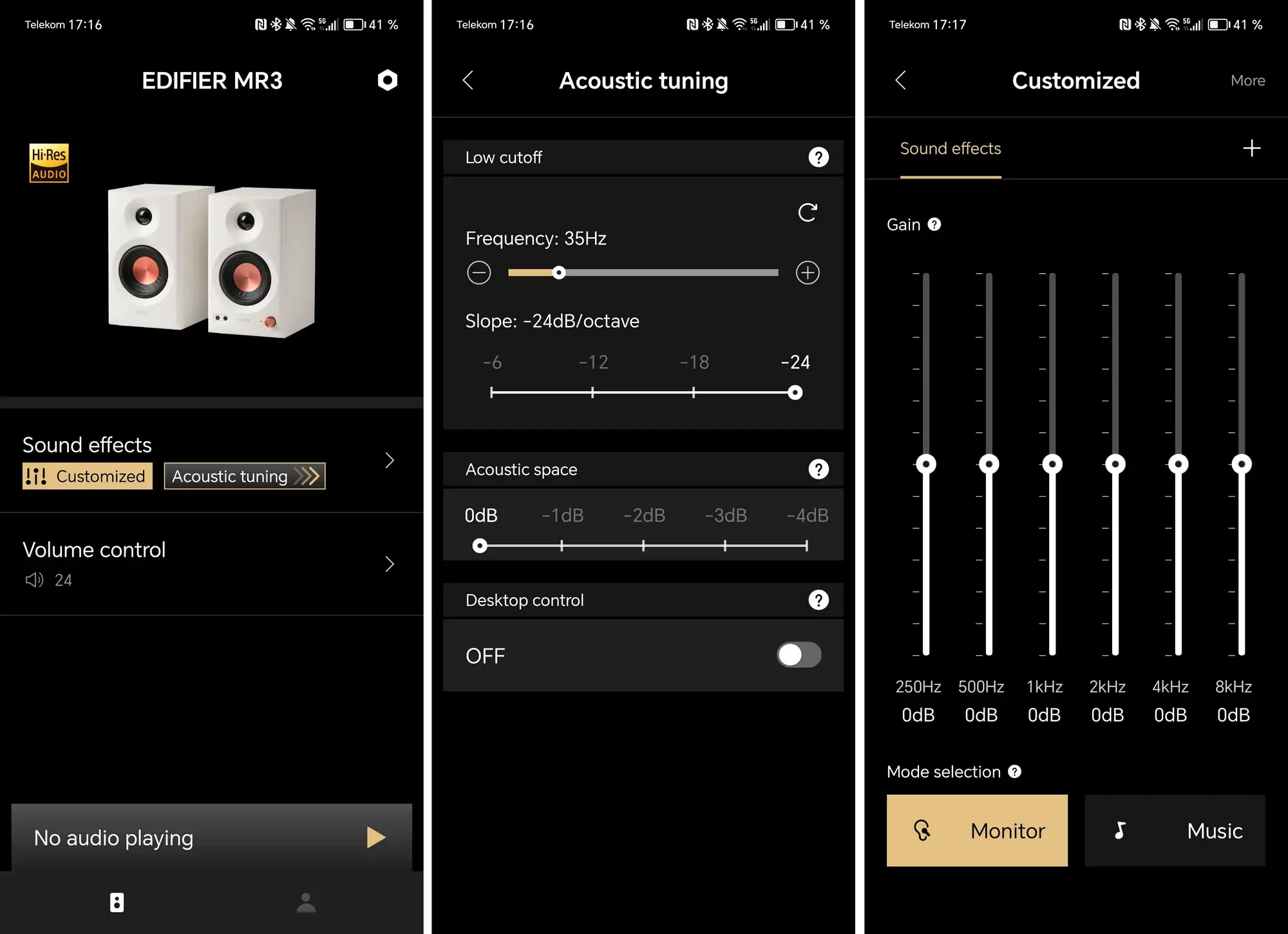
Task: Click the 8kHz gain slider handle
Action: 1242,464
